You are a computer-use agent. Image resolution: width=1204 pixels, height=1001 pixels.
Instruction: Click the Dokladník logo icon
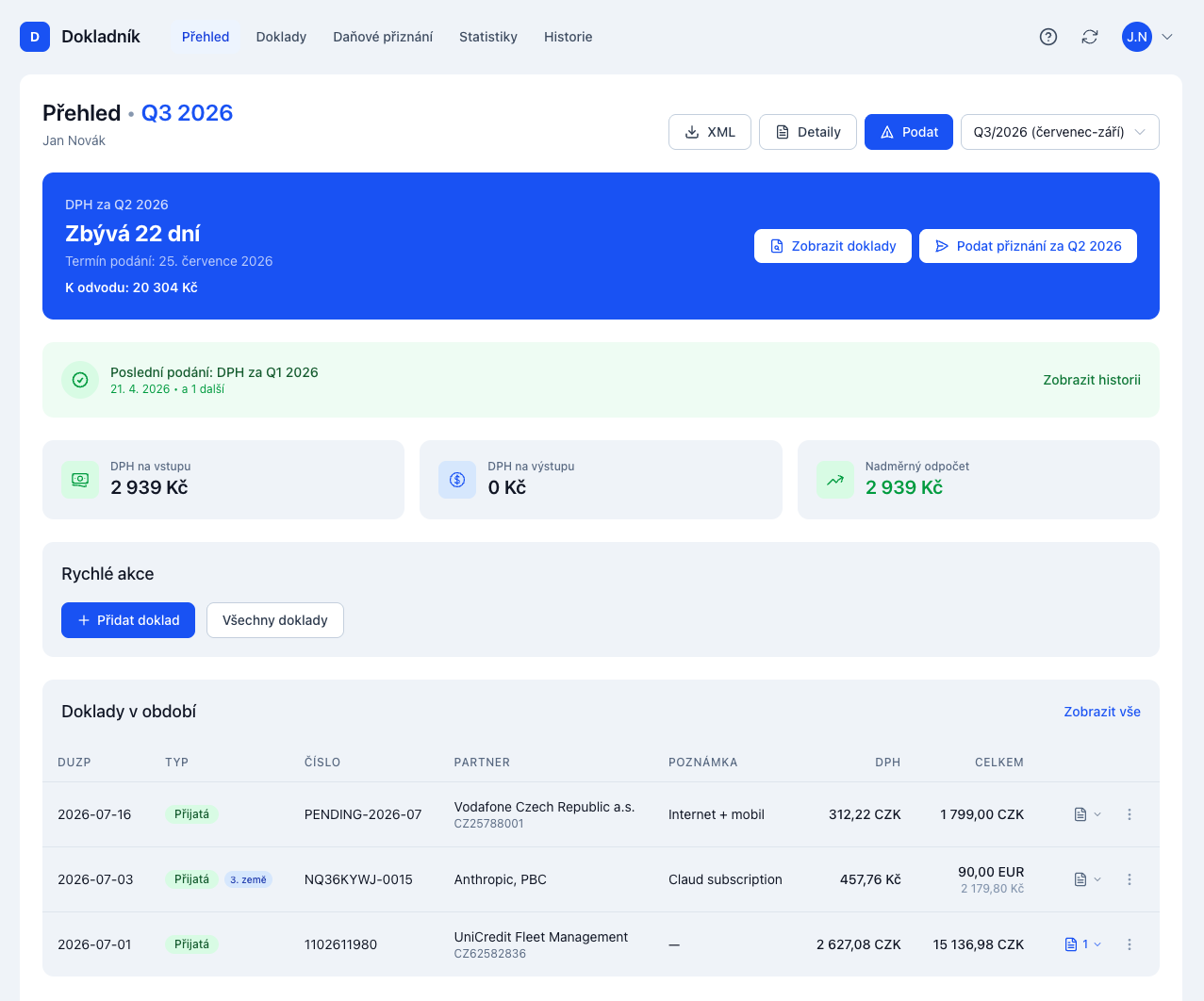pyautogui.click(x=35, y=37)
